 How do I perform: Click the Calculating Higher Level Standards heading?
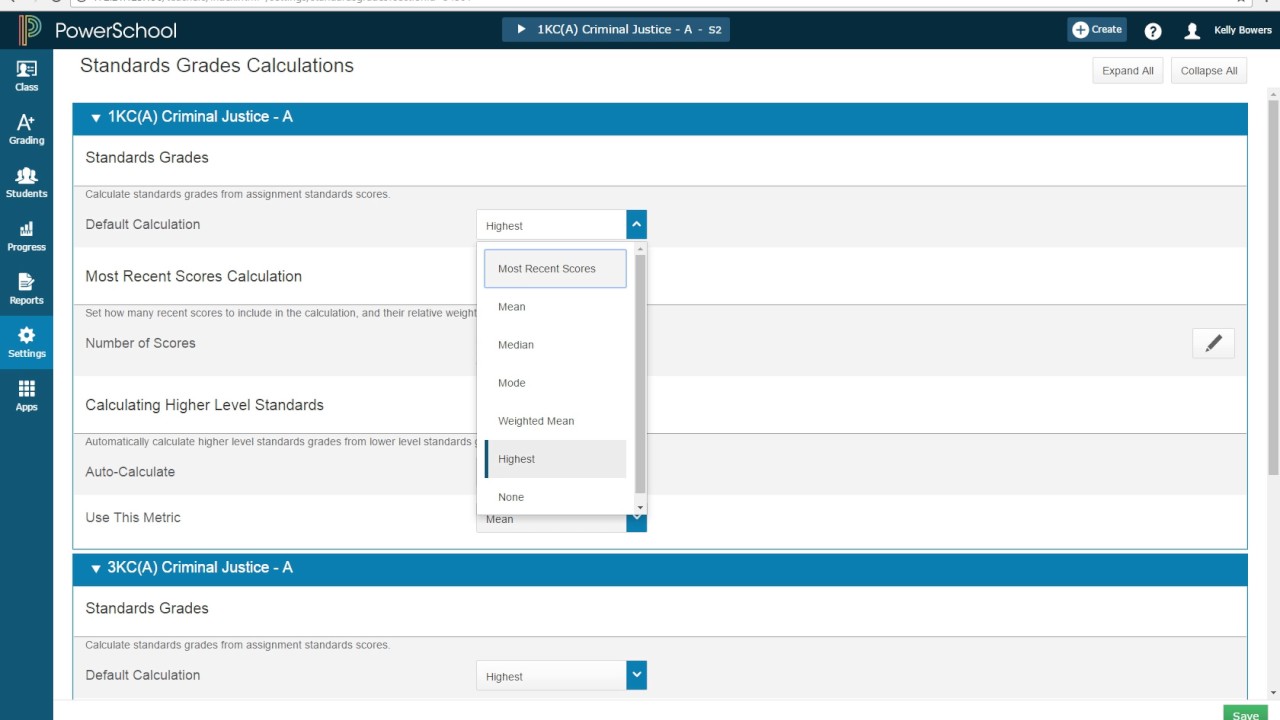(x=204, y=405)
